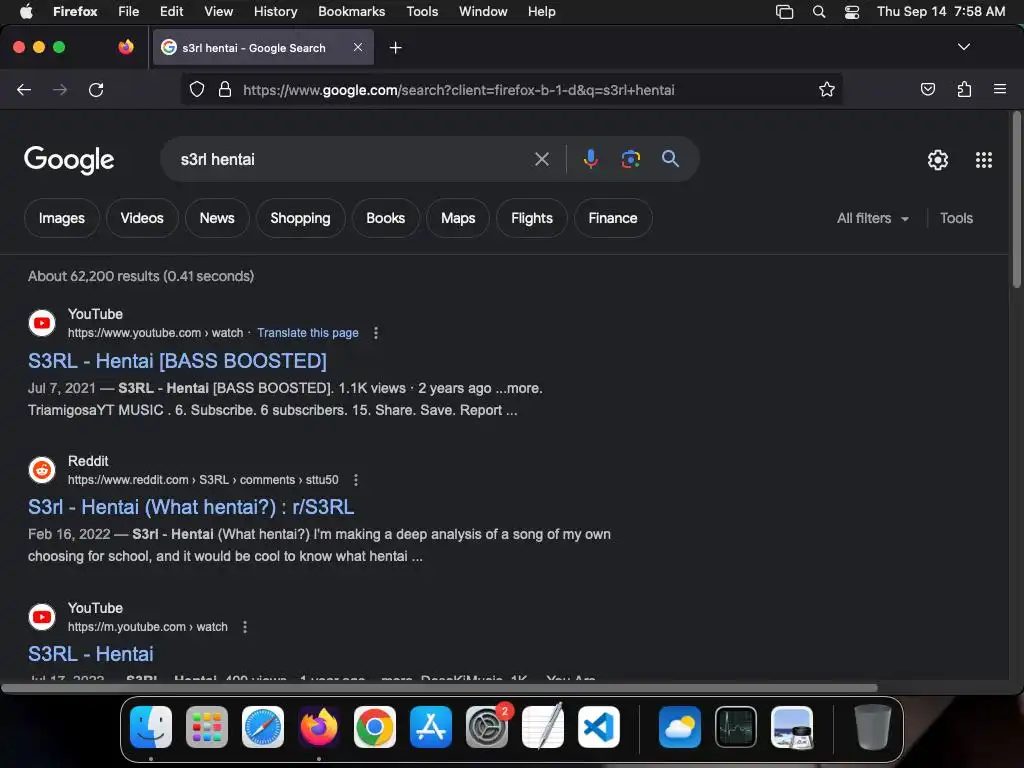Open the Save to Pocket icon

[x=927, y=89]
